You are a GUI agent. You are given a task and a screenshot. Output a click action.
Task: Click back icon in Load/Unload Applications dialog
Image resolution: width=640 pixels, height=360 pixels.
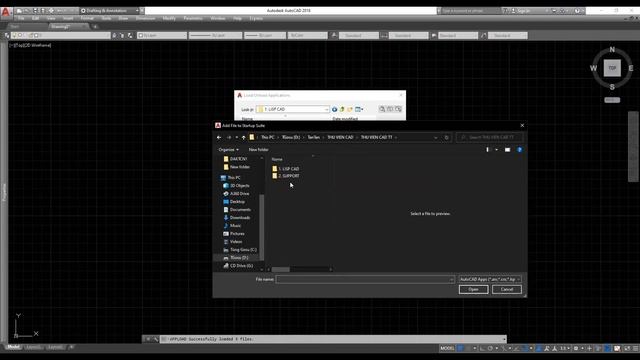334,109
